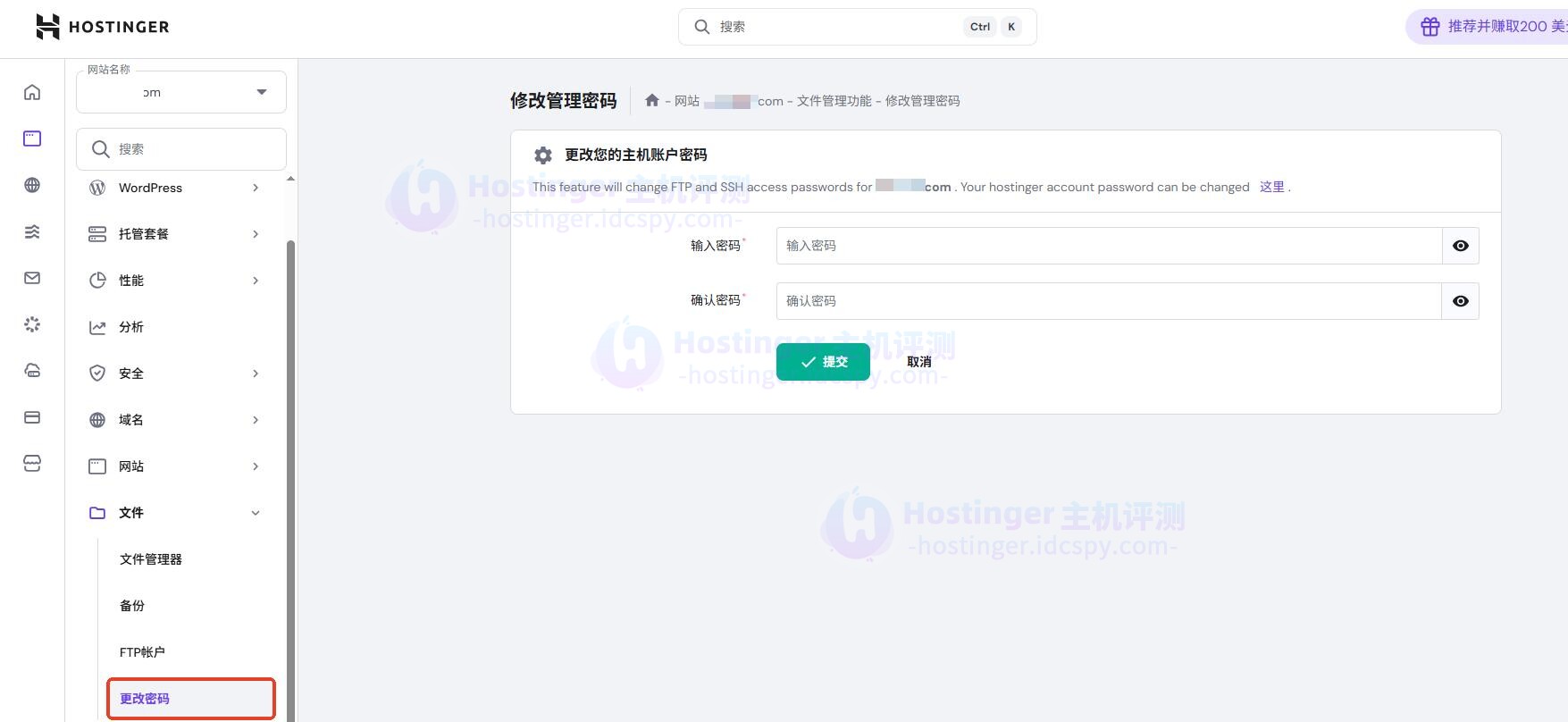Screen dimensions: 1568x722
Task: Open the home icon in left rail
Action: click(32, 92)
